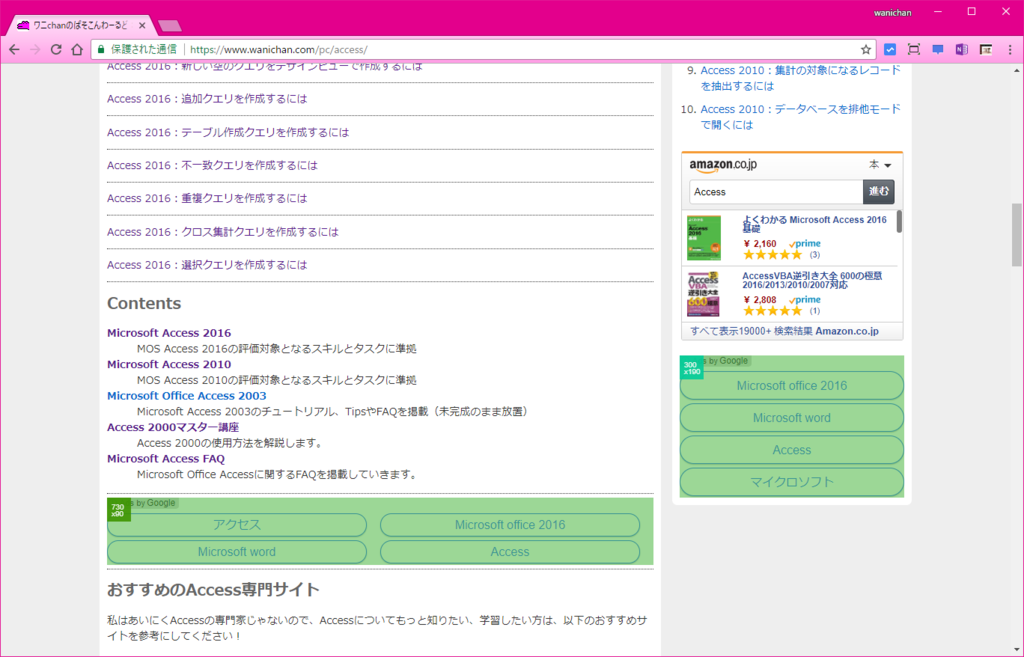Open the browser home page
Image resolution: width=1024 pixels, height=657 pixels.
[x=77, y=50]
